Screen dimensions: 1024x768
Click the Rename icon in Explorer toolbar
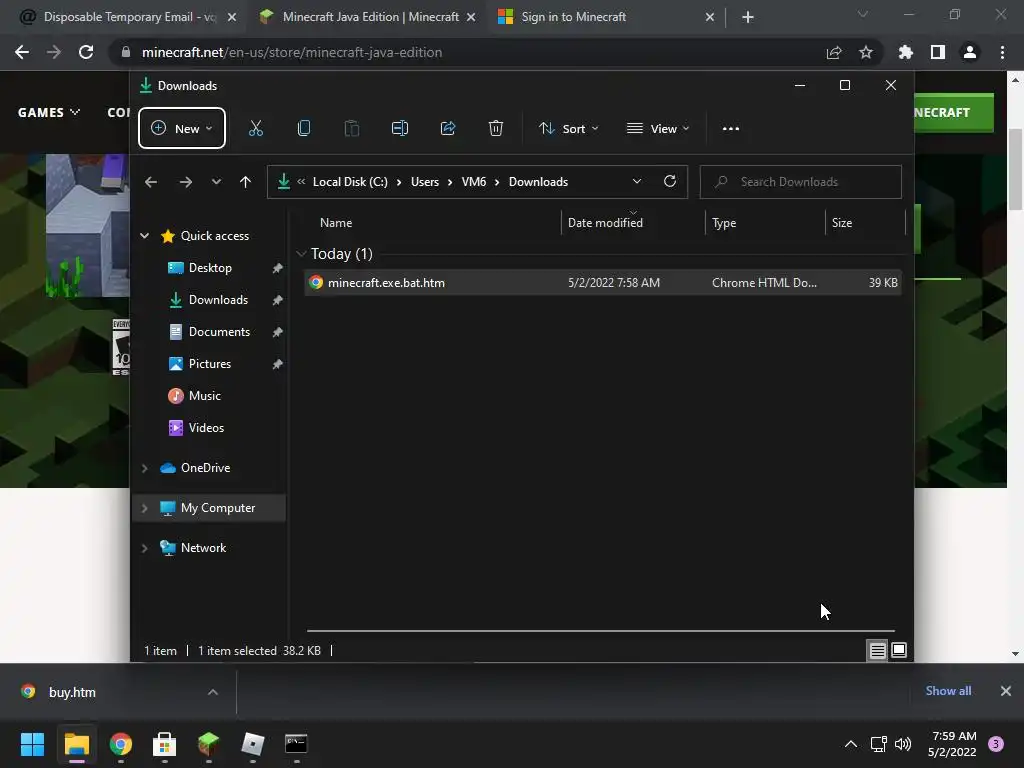tap(400, 129)
